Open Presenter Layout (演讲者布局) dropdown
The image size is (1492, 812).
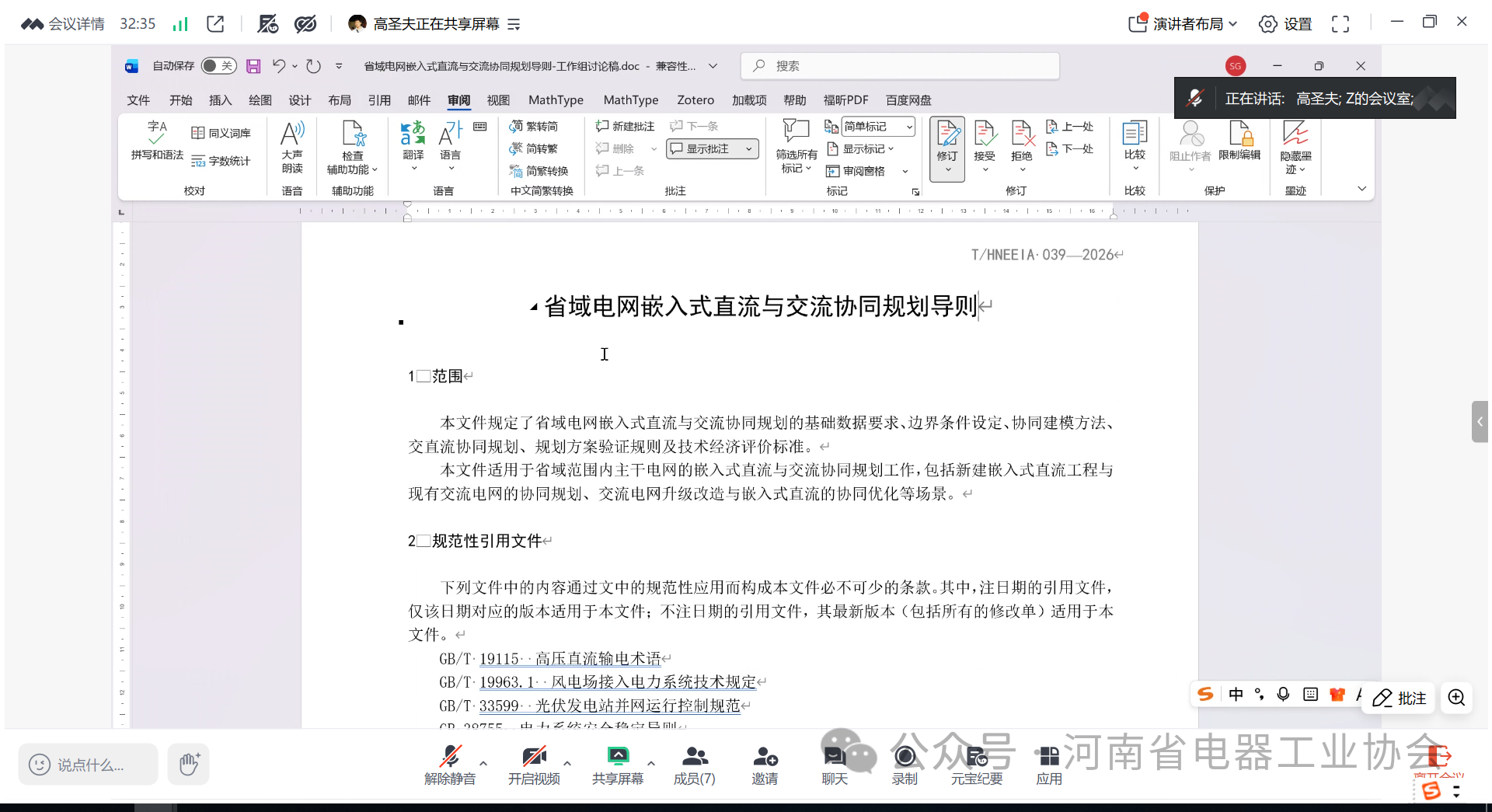click(x=1183, y=24)
